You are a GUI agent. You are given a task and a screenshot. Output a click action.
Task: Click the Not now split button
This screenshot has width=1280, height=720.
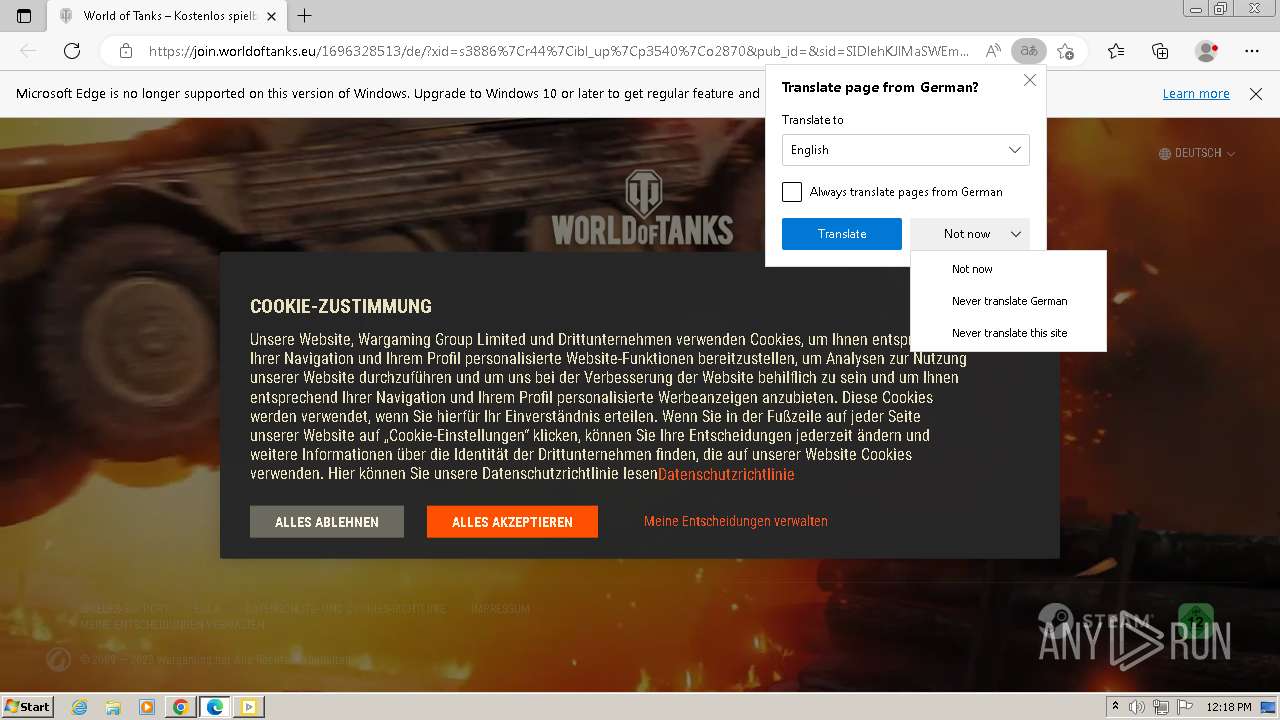[x=970, y=234]
